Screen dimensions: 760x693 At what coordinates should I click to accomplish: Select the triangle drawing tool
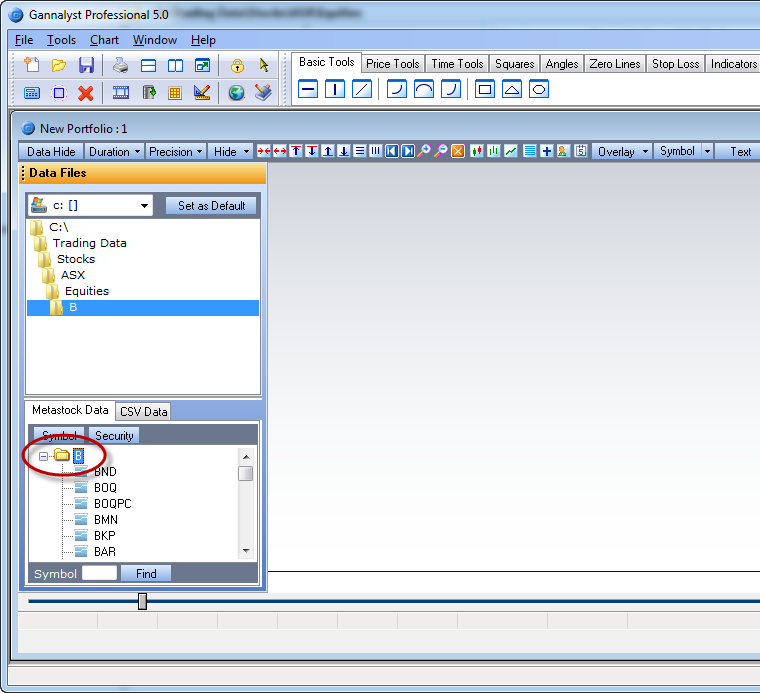coord(512,89)
